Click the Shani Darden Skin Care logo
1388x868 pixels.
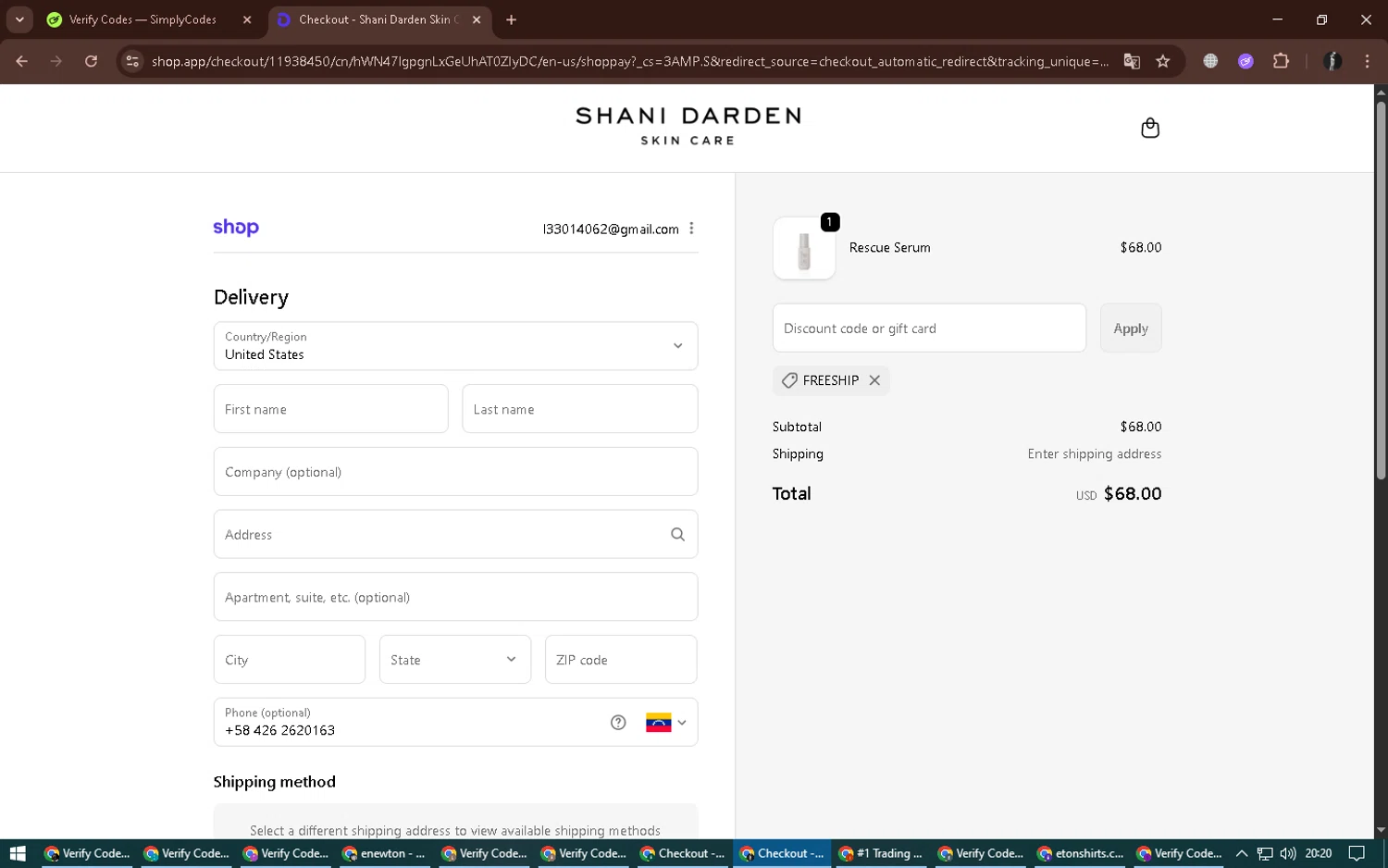688,127
